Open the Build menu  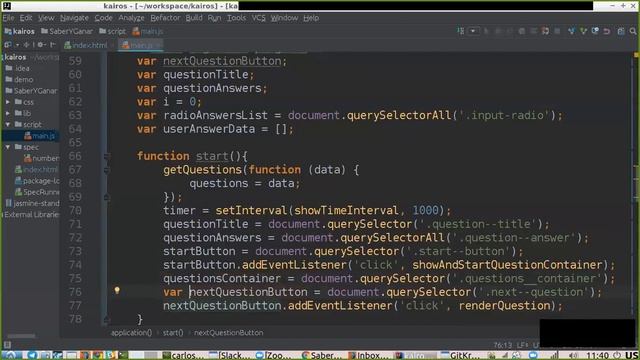(194, 18)
